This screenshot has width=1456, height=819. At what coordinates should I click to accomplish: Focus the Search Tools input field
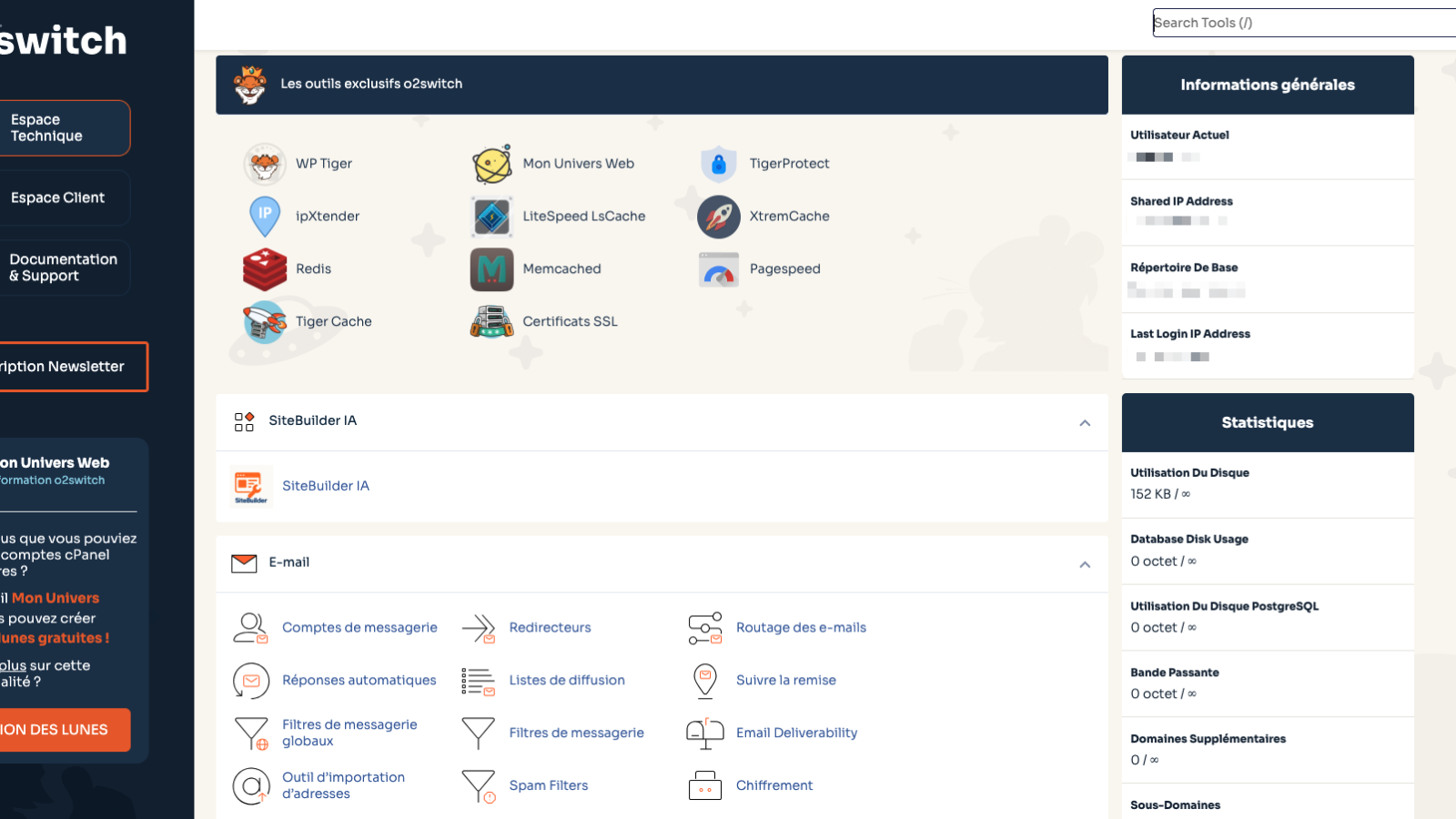click(1301, 23)
